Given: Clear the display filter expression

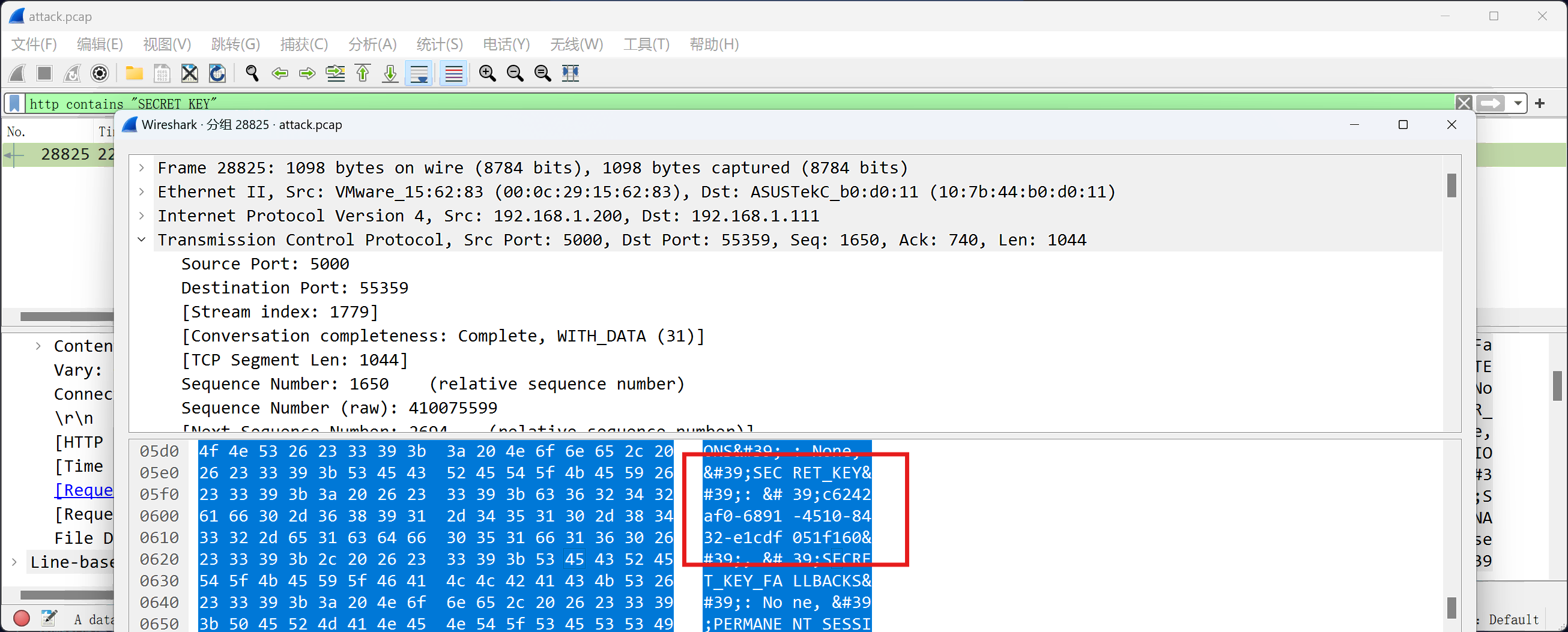Looking at the screenshot, I should click(x=1464, y=103).
